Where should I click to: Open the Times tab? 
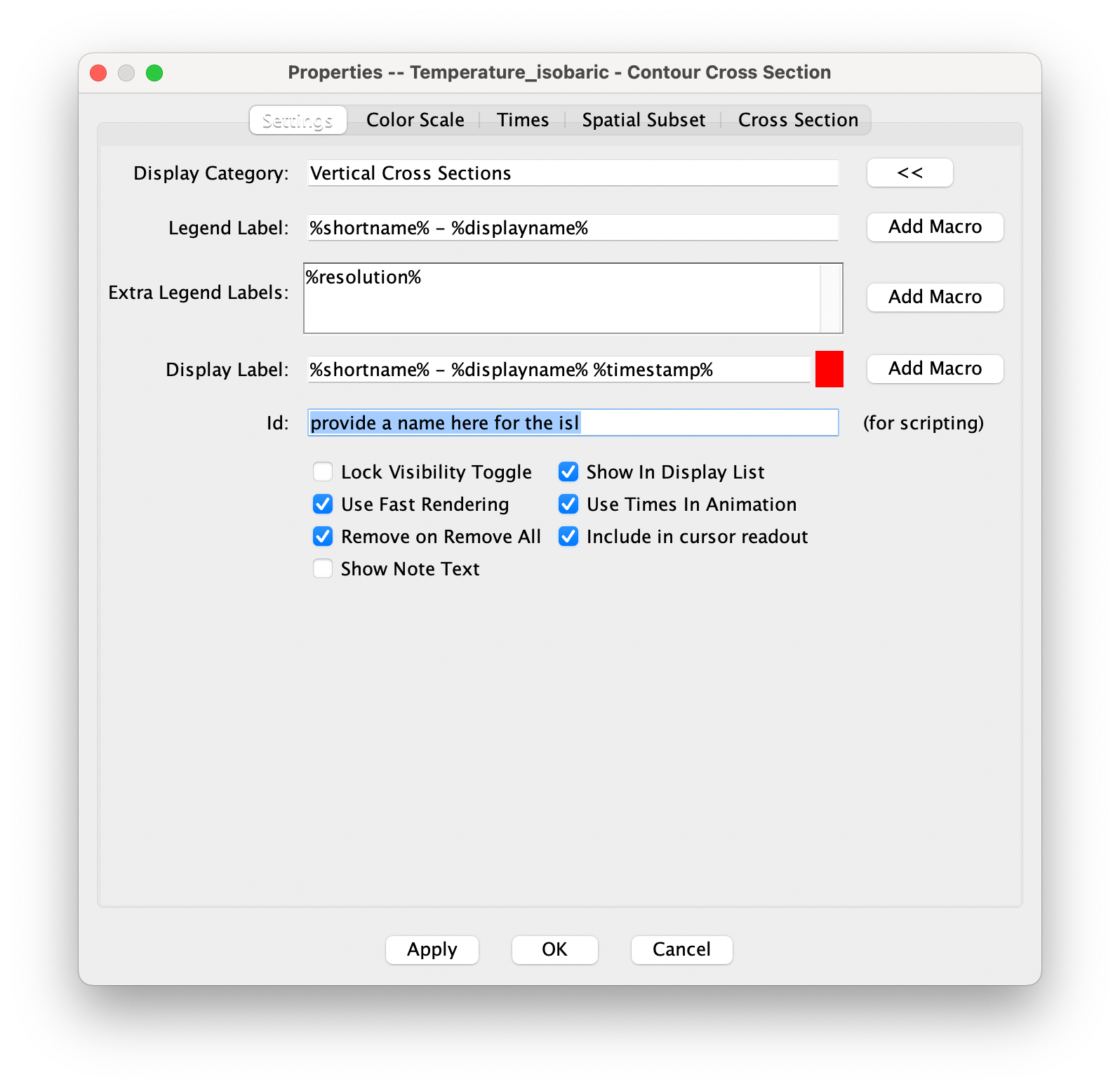[522, 120]
